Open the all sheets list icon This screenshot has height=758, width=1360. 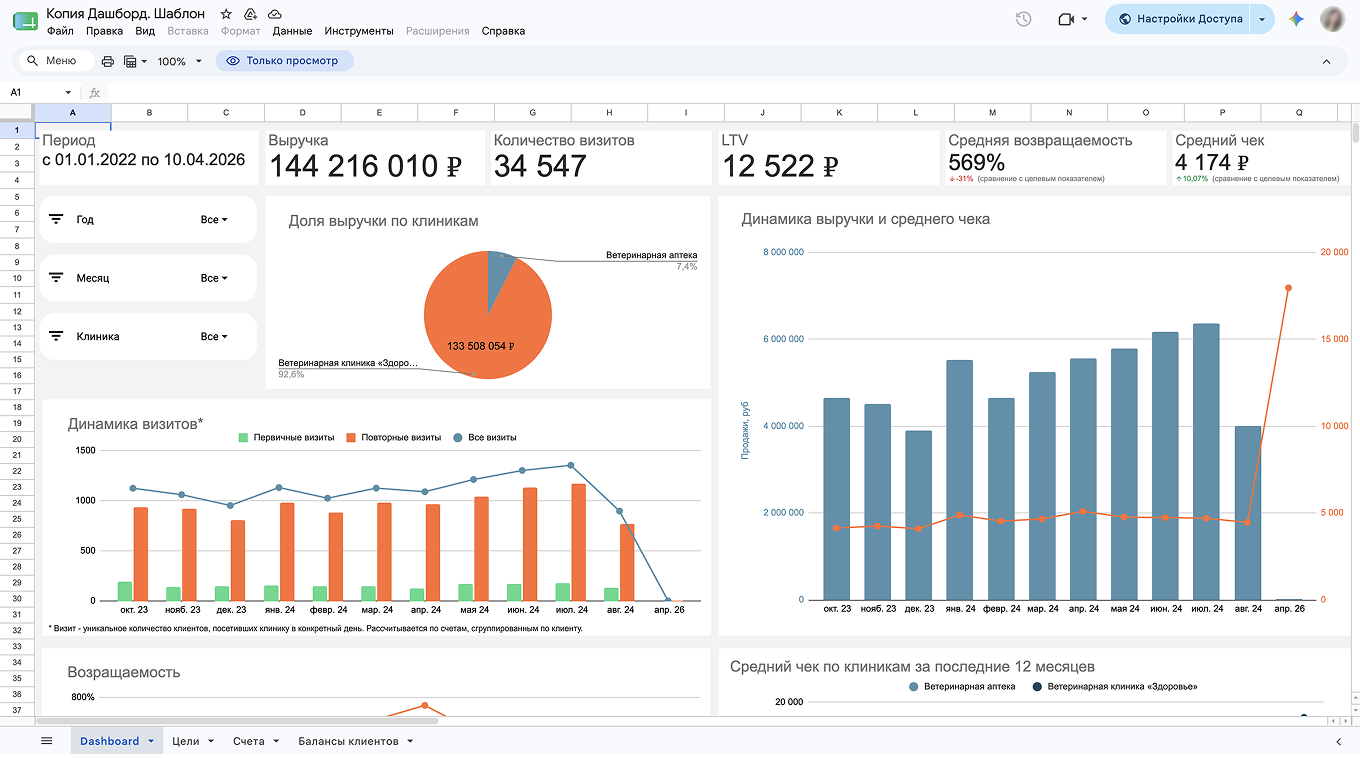click(x=46, y=741)
